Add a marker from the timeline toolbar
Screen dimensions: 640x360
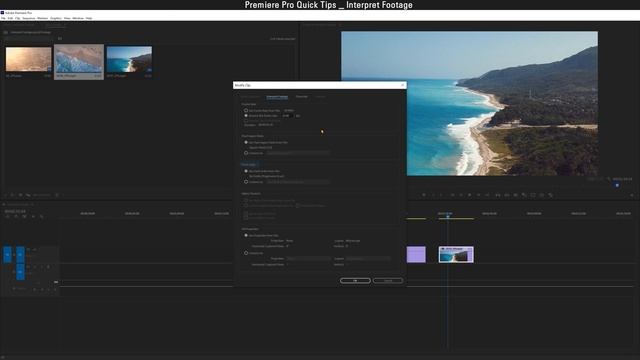click(33, 216)
